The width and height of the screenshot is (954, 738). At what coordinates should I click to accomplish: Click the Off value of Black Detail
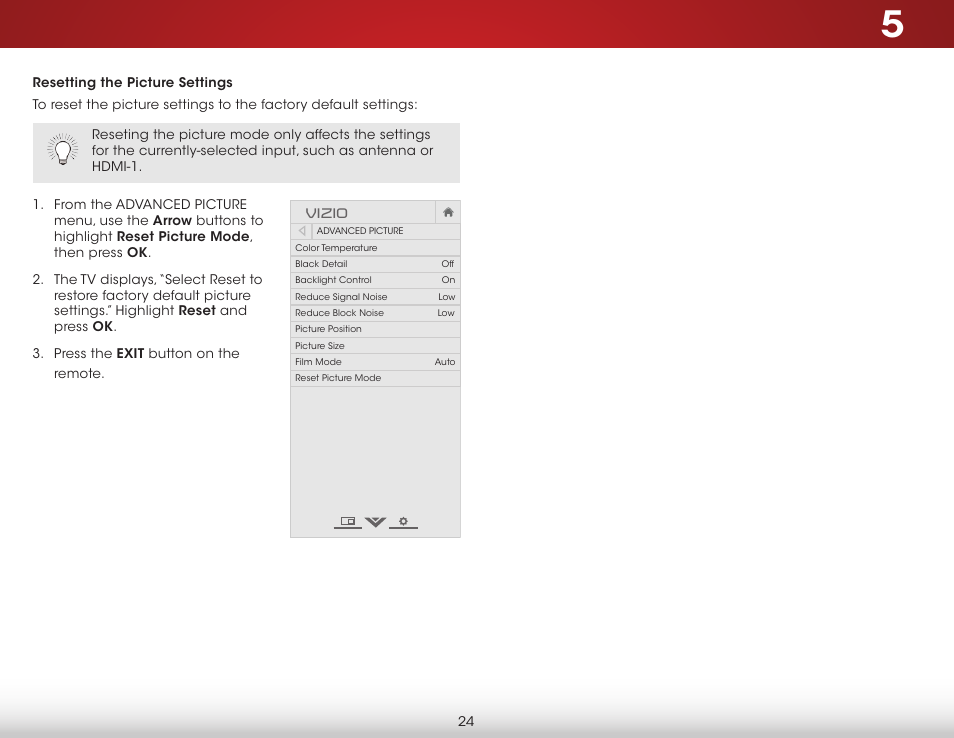(x=448, y=264)
